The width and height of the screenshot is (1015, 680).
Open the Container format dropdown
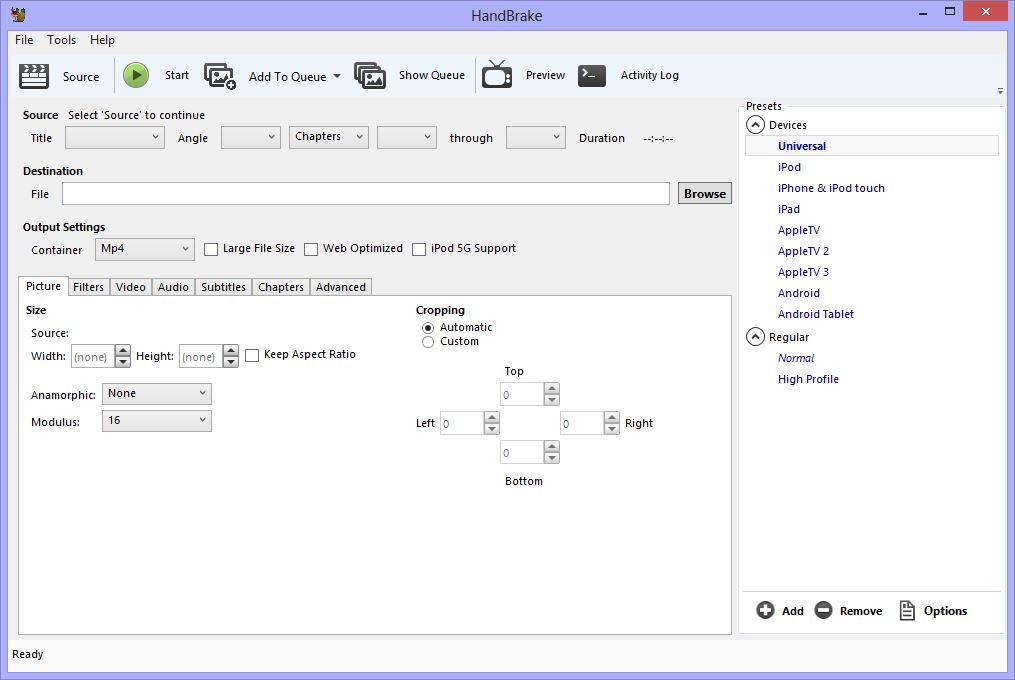tap(144, 249)
